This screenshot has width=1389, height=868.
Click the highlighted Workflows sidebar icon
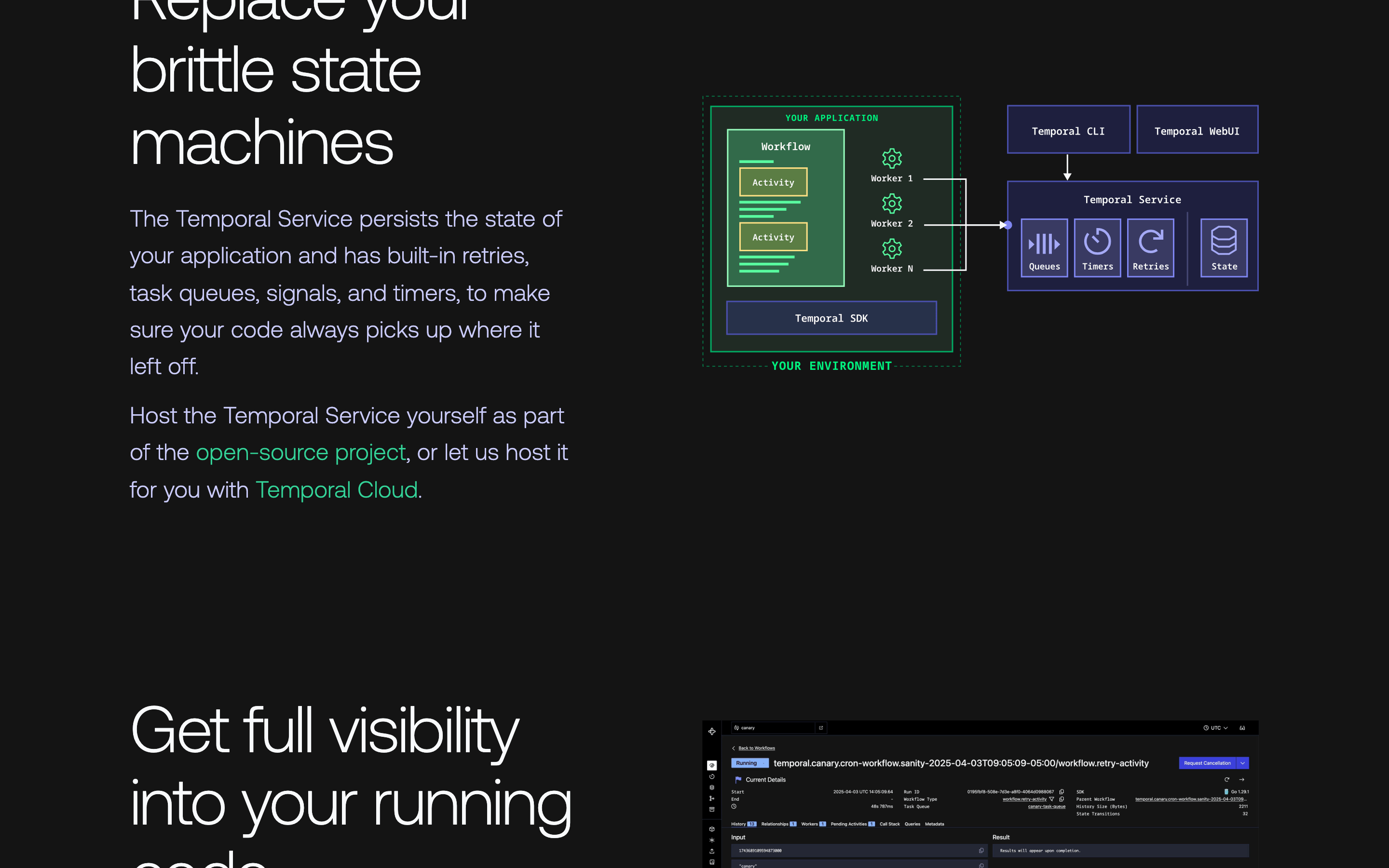click(x=712, y=765)
